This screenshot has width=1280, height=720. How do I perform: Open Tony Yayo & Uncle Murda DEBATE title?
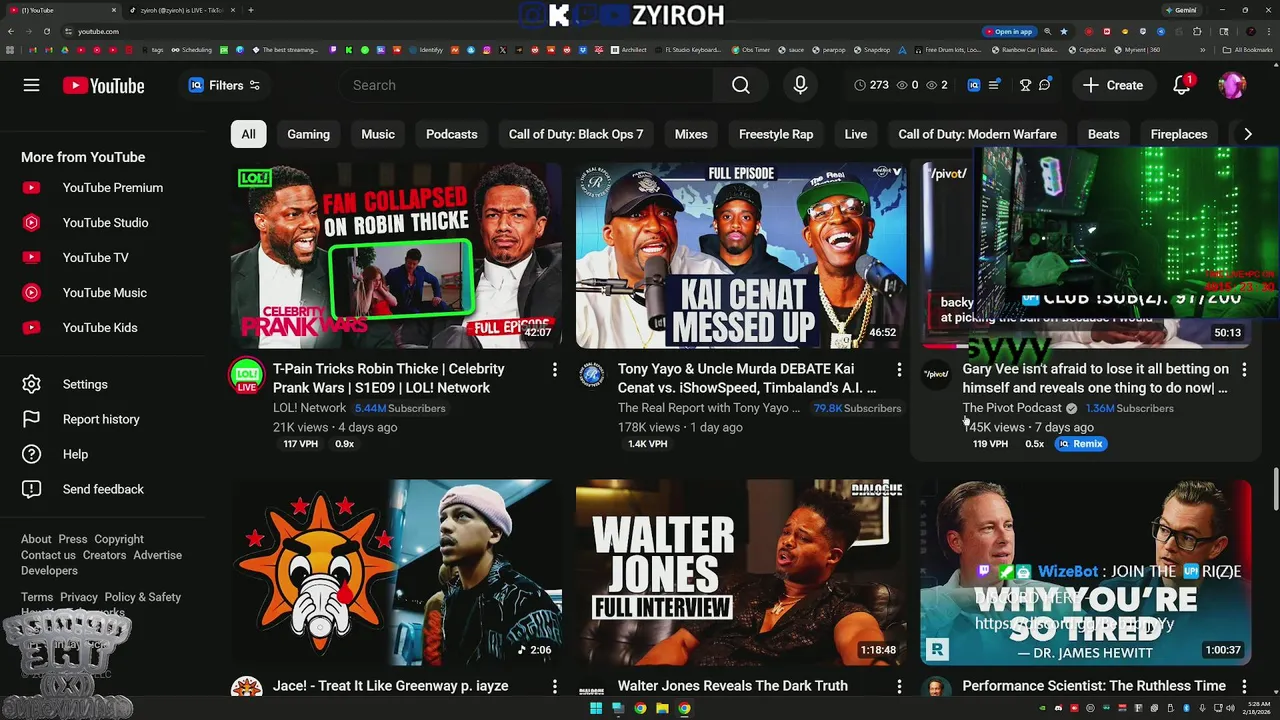tap(747, 378)
